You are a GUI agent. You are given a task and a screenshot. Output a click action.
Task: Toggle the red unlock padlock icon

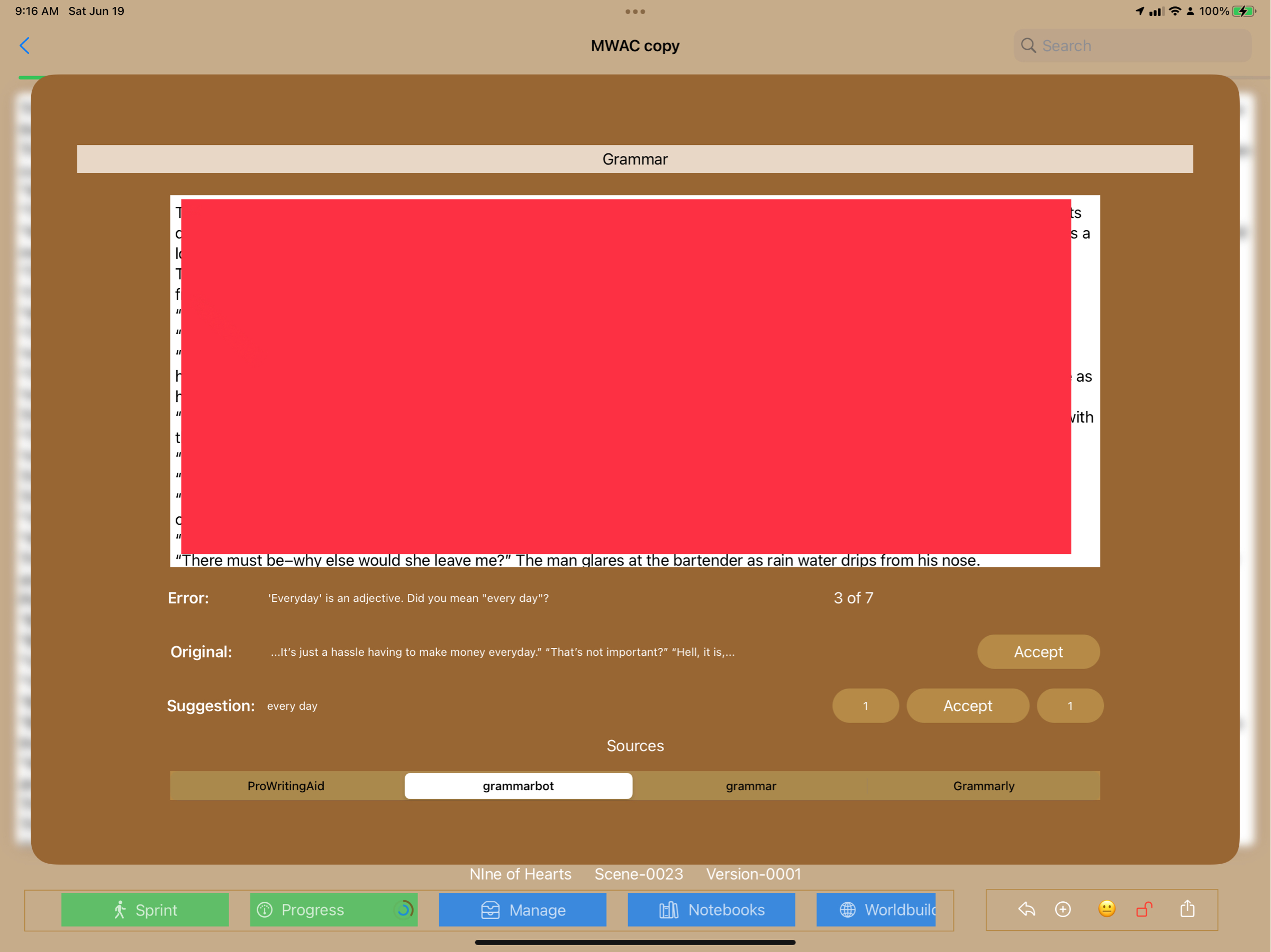point(1143,909)
